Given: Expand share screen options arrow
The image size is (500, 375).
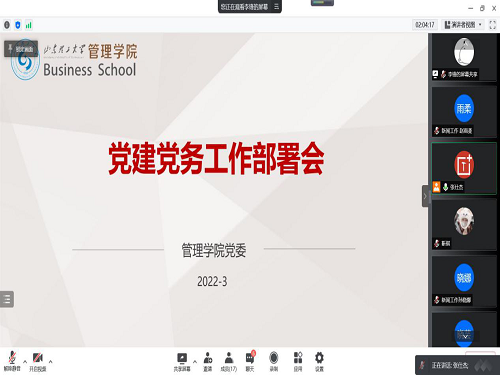Looking at the screenshot, I should [195, 362].
